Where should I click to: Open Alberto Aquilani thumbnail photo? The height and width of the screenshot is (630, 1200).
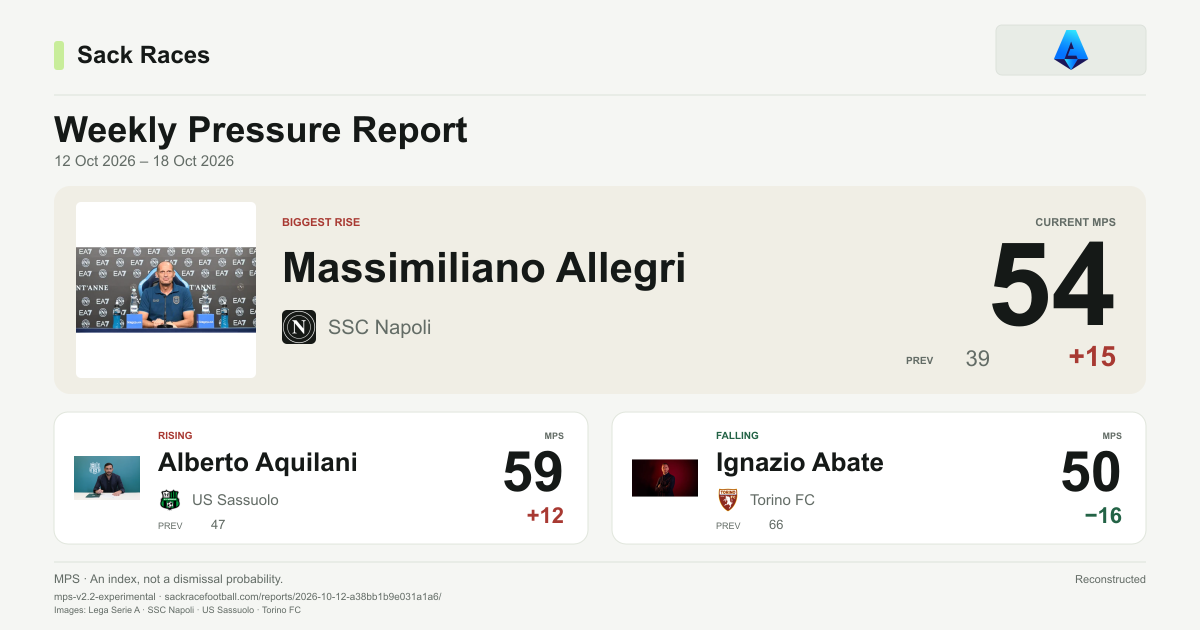click(107, 478)
